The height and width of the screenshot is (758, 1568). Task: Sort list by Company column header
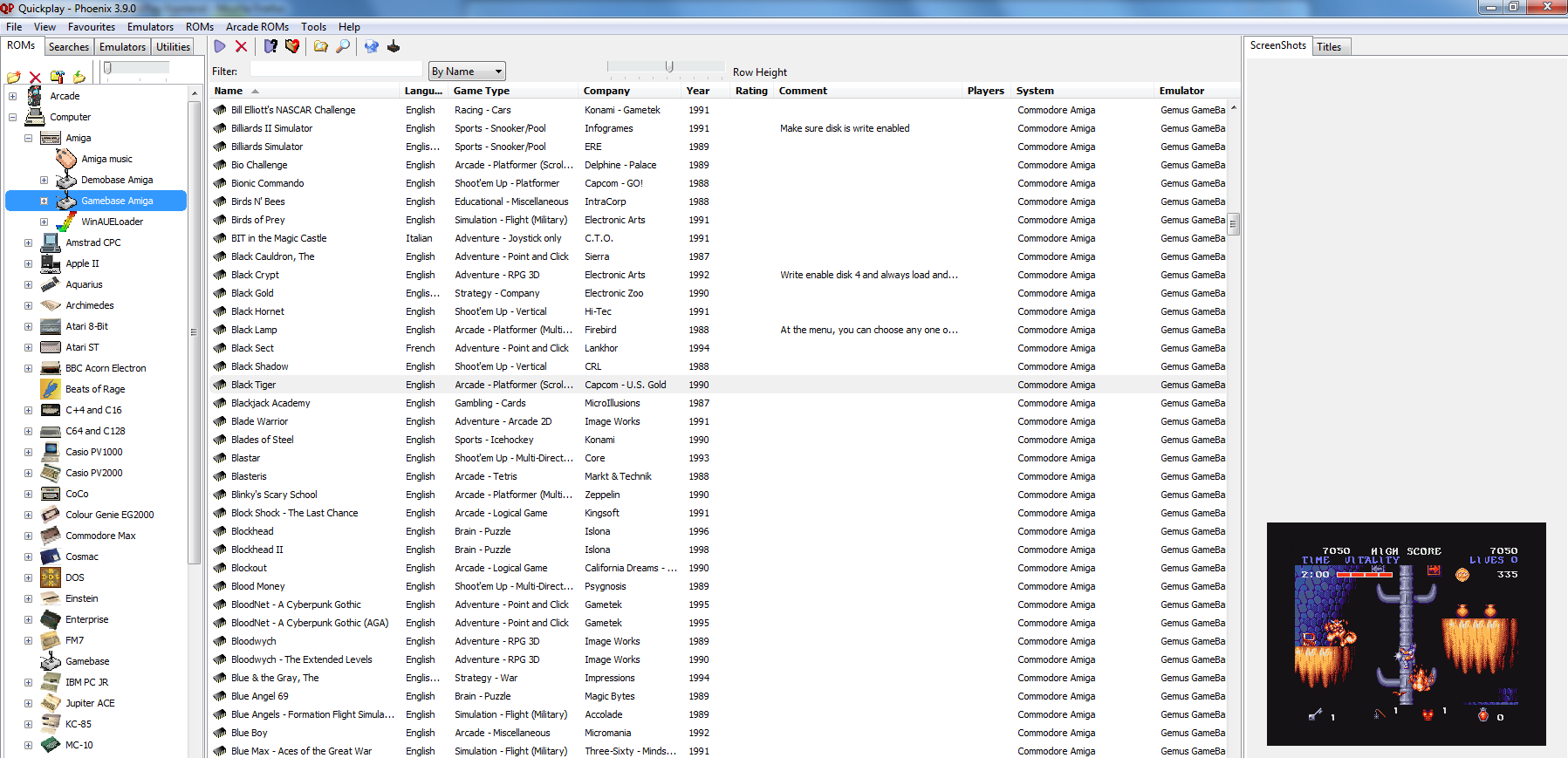pos(631,91)
